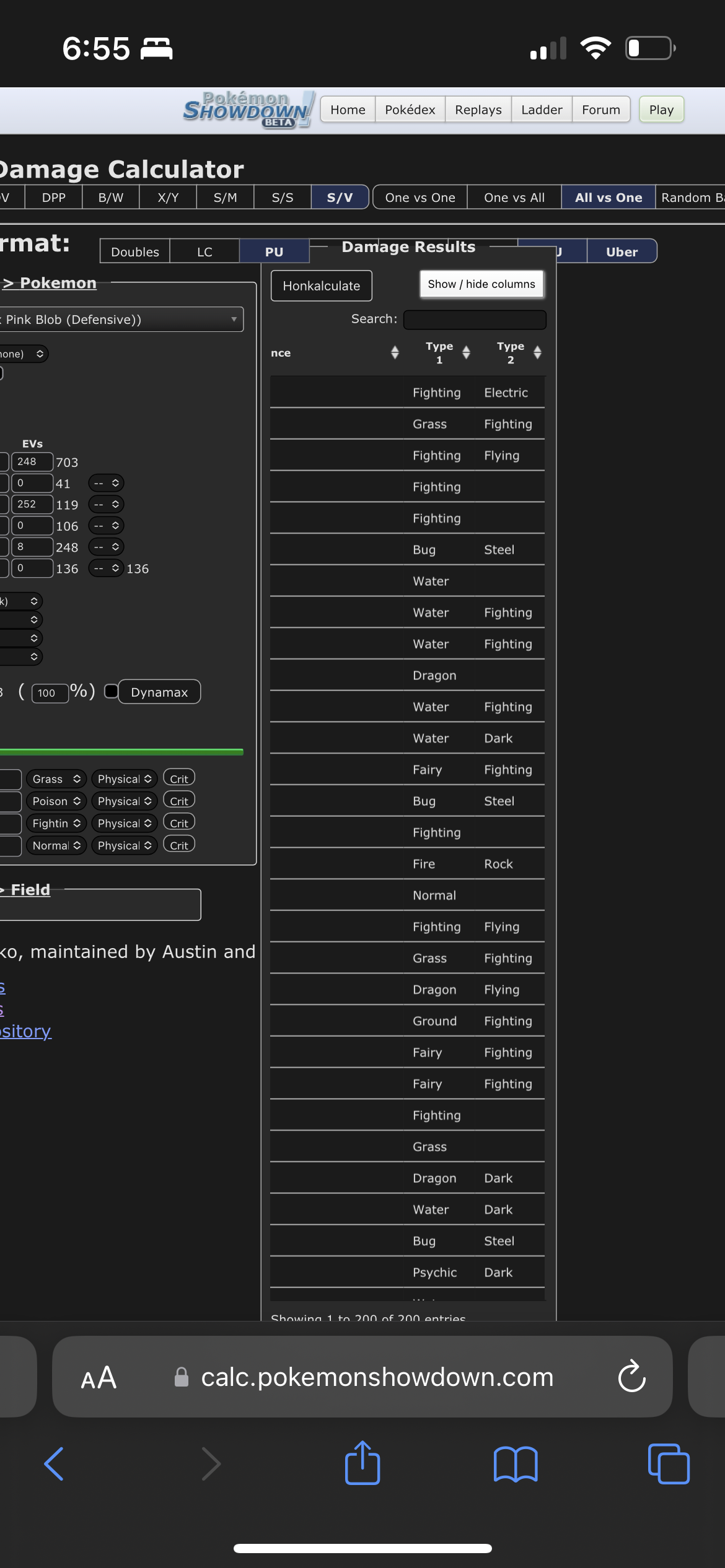Open the AA reader text-size menu
The width and height of the screenshot is (725, 1568).
pyautogui.click(x=99, y=1377)
